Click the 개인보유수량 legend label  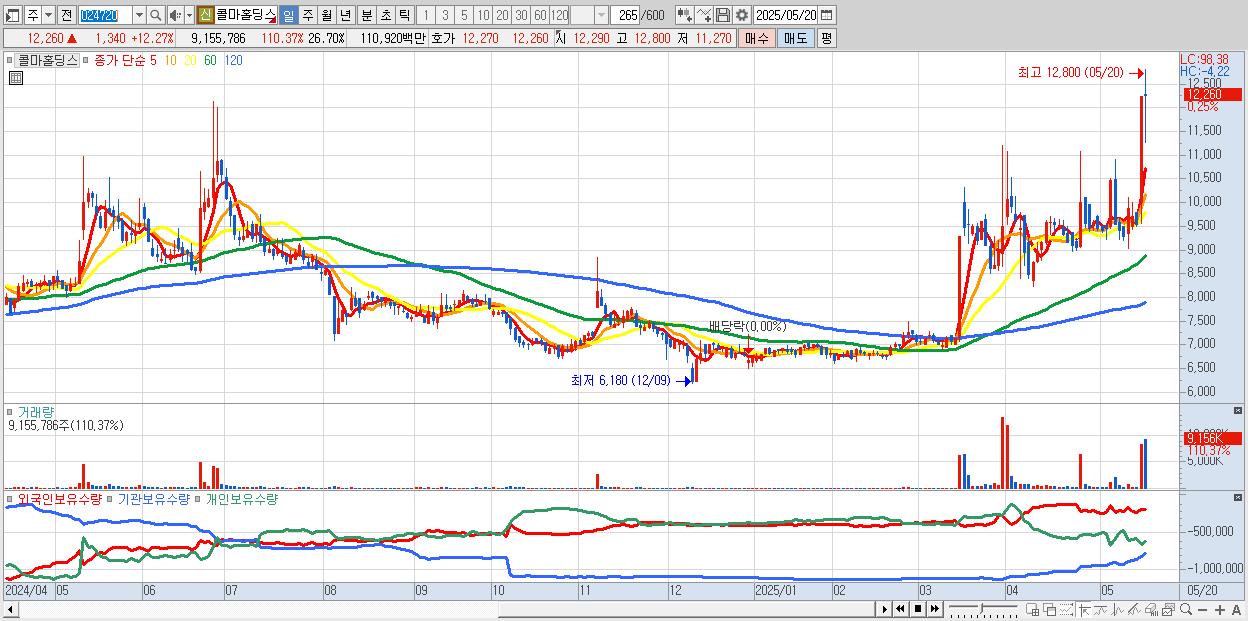click(x=240, y=498)
